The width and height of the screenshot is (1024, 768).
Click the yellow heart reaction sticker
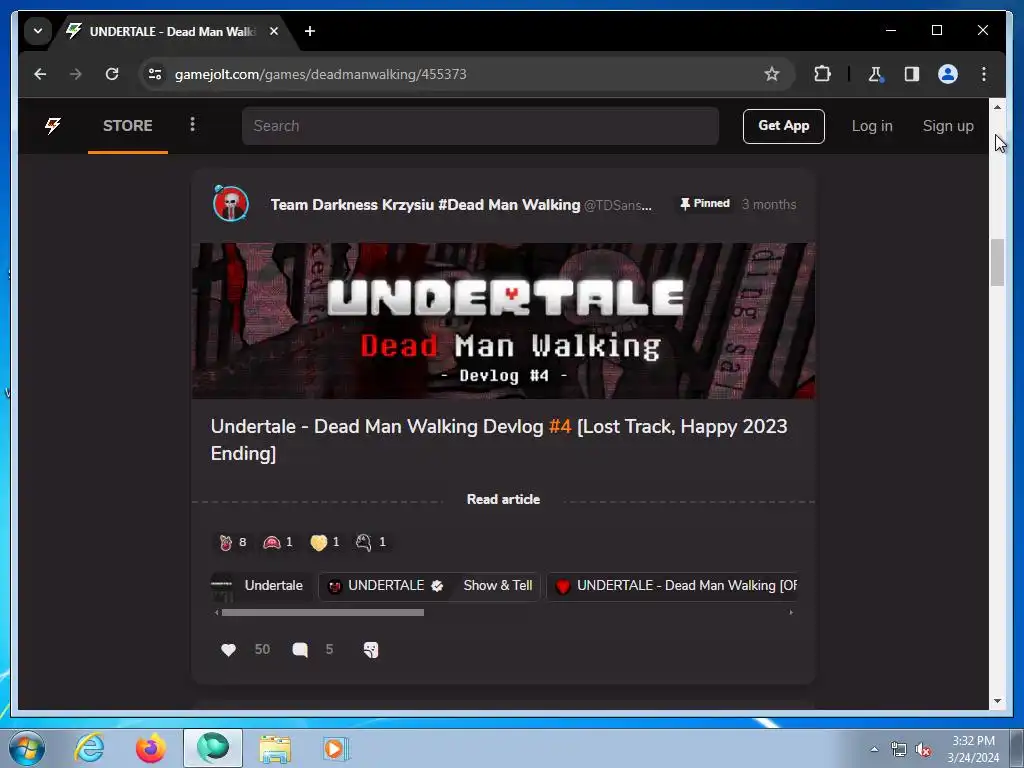coord(325,542)
